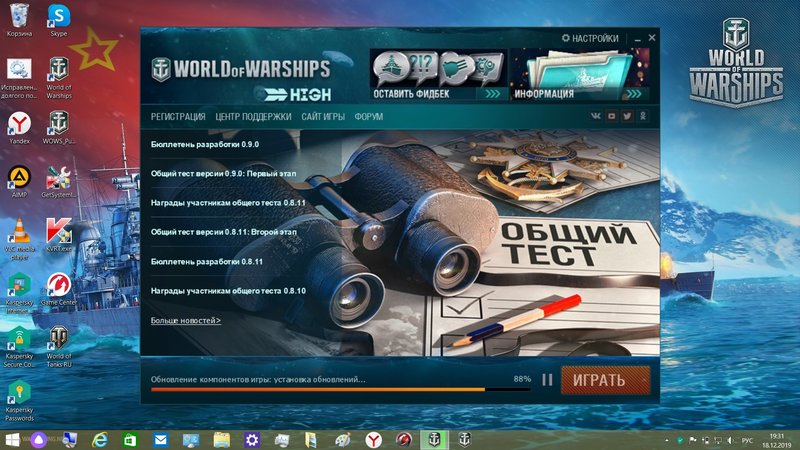Screen dimensions: 800x450
Task: Open the Mail app from taskbar
Action: click(x=161, y=440)
